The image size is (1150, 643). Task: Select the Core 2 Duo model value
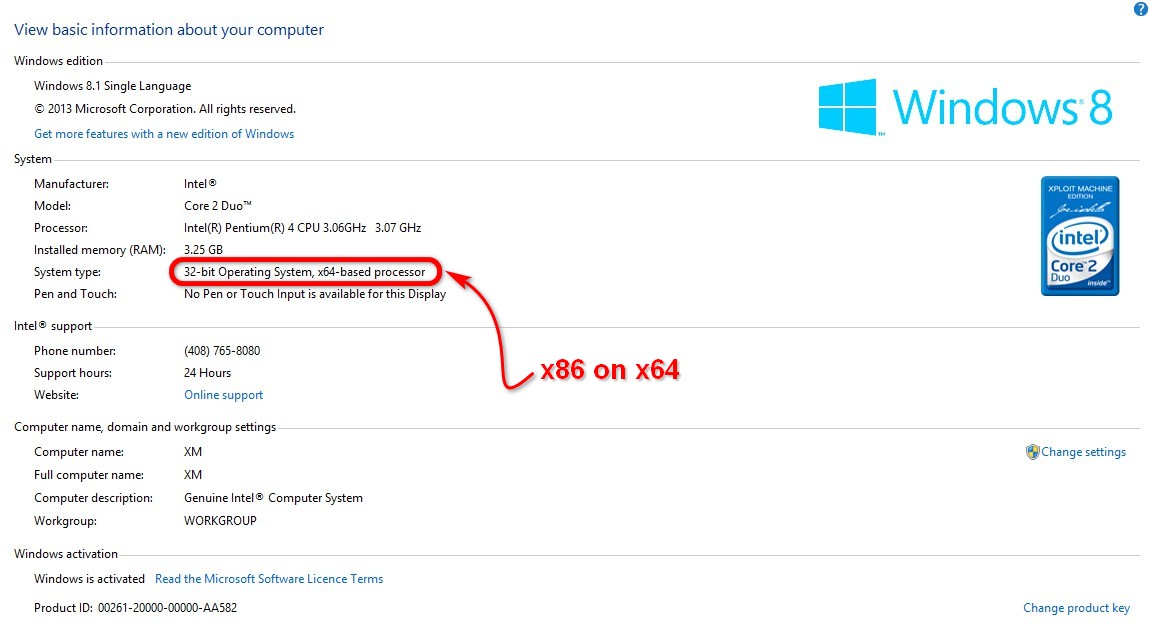(x=217, y=206)
